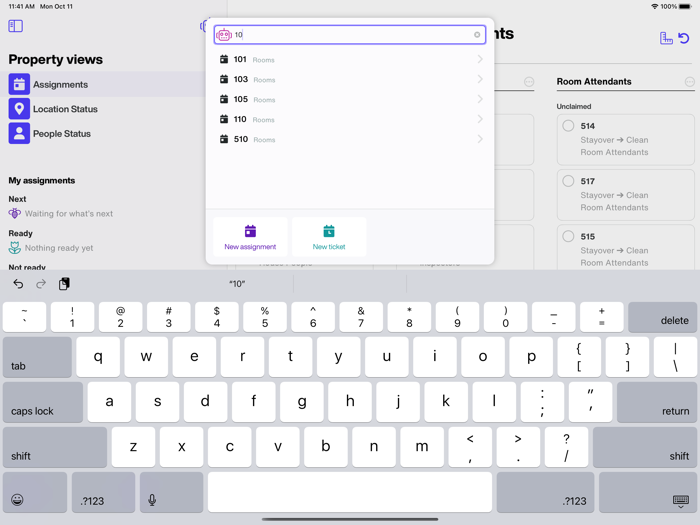This screenshot has height=525, width=700.
Task: Click "Waiting for what's next" text
Action: [69, 214]
